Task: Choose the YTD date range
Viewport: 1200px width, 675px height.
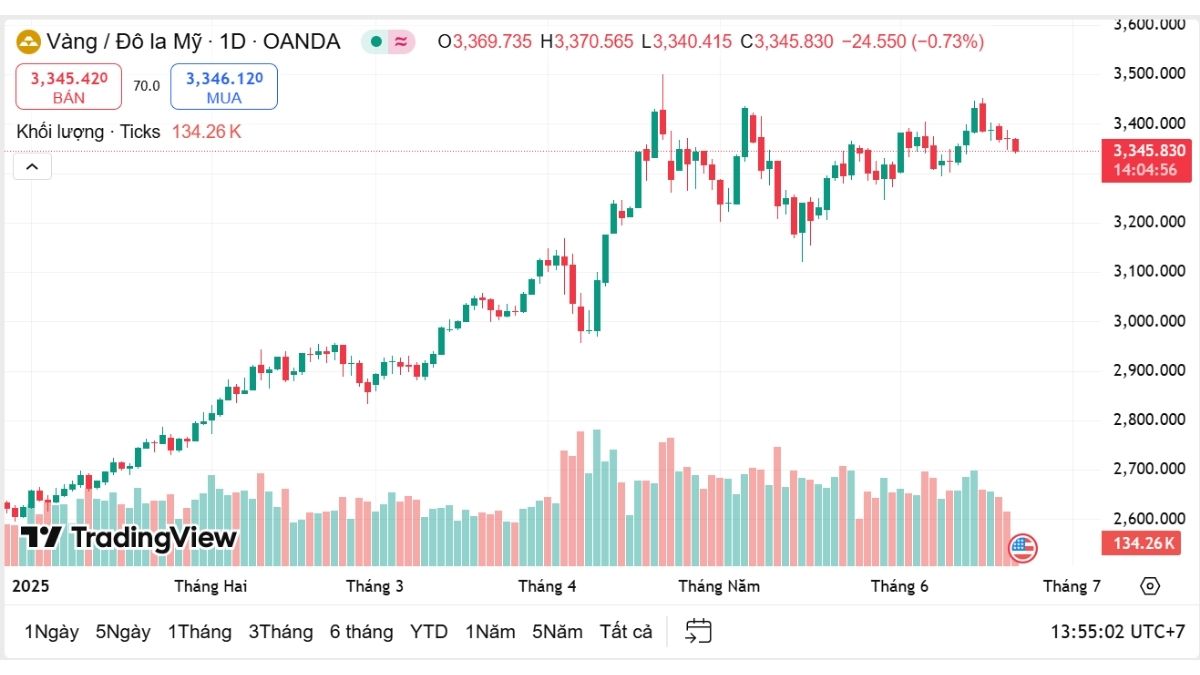Action: [429, 632]
